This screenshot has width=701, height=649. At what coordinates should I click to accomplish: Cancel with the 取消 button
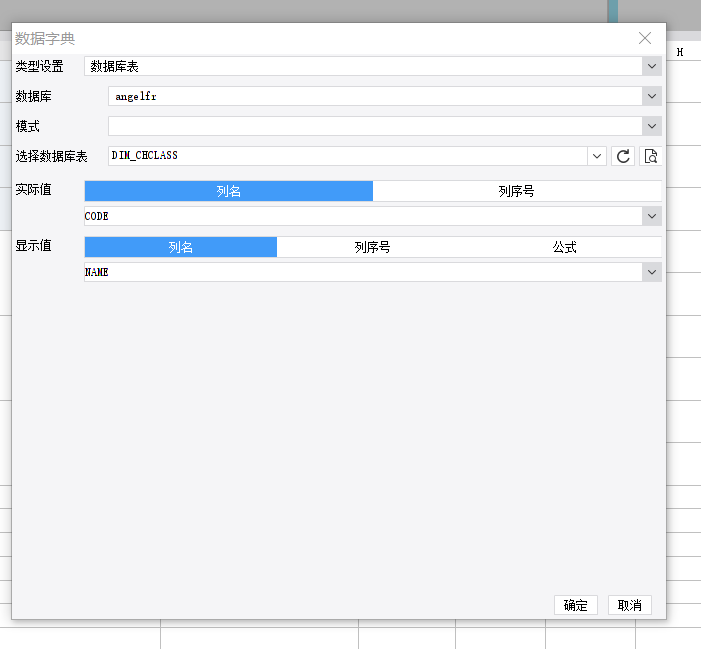click(x=629, y=605)
